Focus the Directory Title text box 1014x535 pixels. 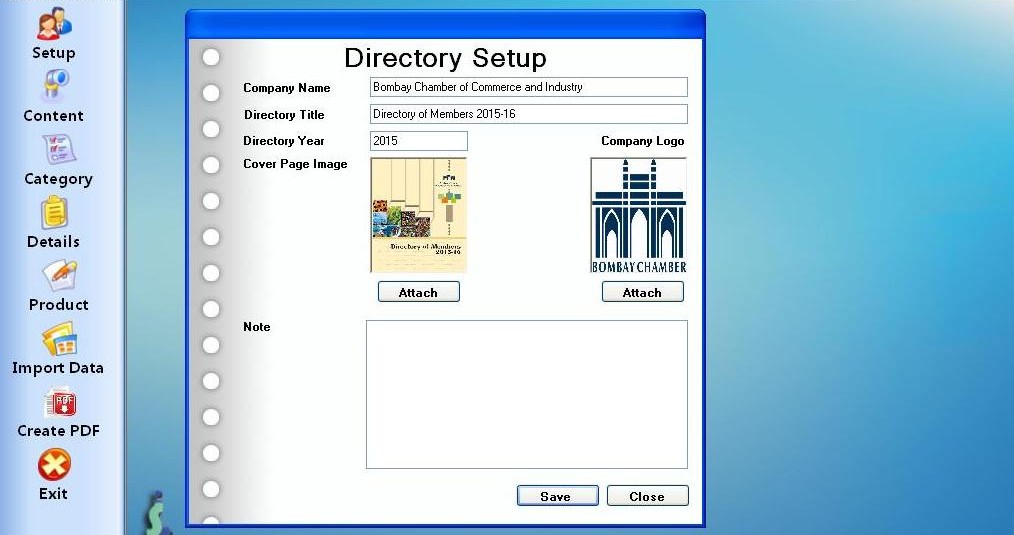[x=528, y=114]
